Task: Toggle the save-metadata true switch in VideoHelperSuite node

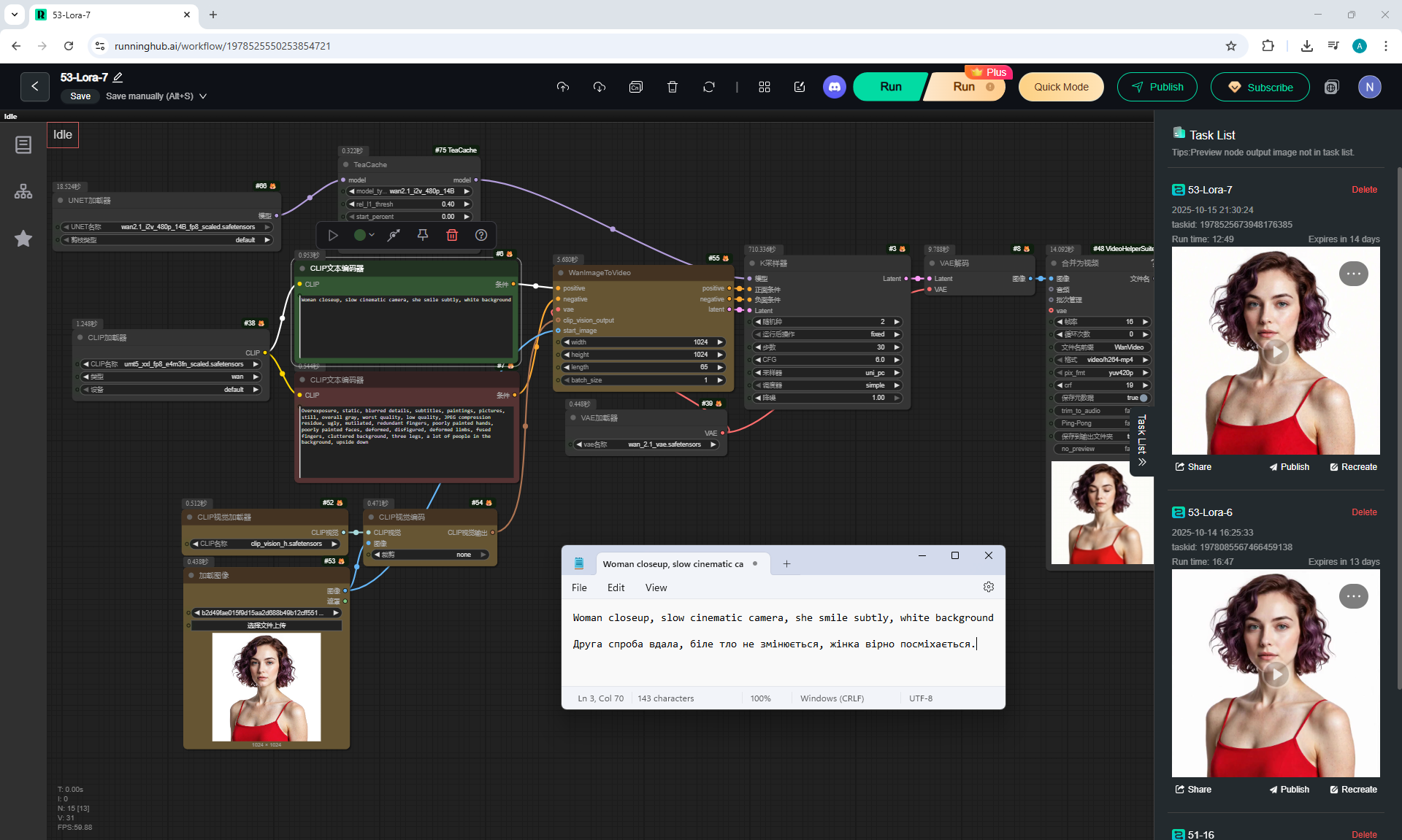Action: [x=1143, y=398]
